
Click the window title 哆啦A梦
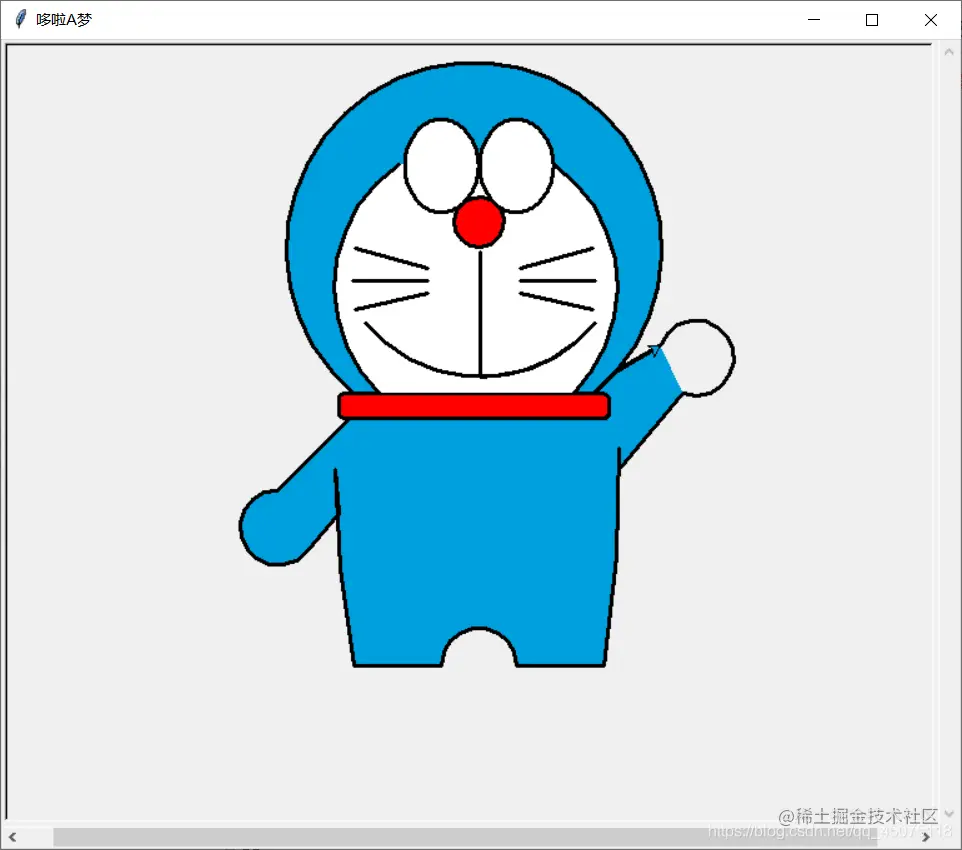click(x=62, y=18)
